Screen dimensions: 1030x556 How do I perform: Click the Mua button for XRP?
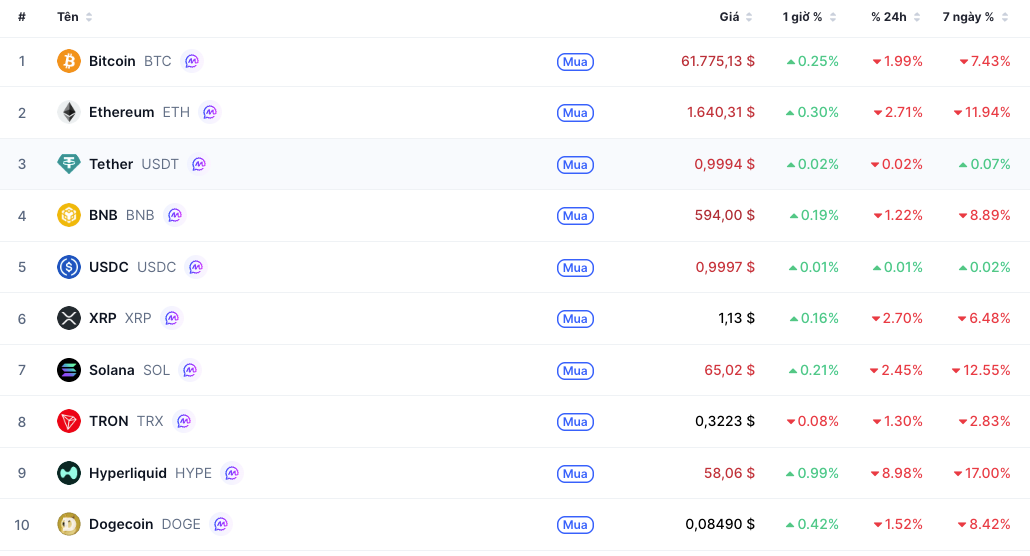coord(575,319)
